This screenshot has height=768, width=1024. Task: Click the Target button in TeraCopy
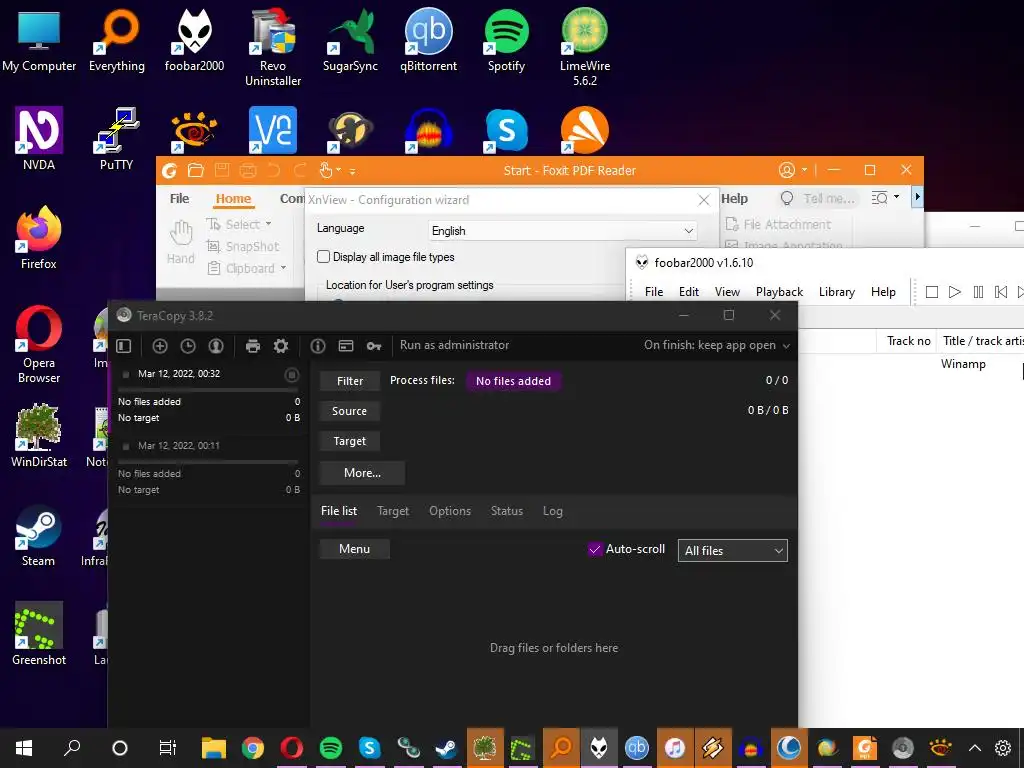pyautogui.click(x=350, y=441)
